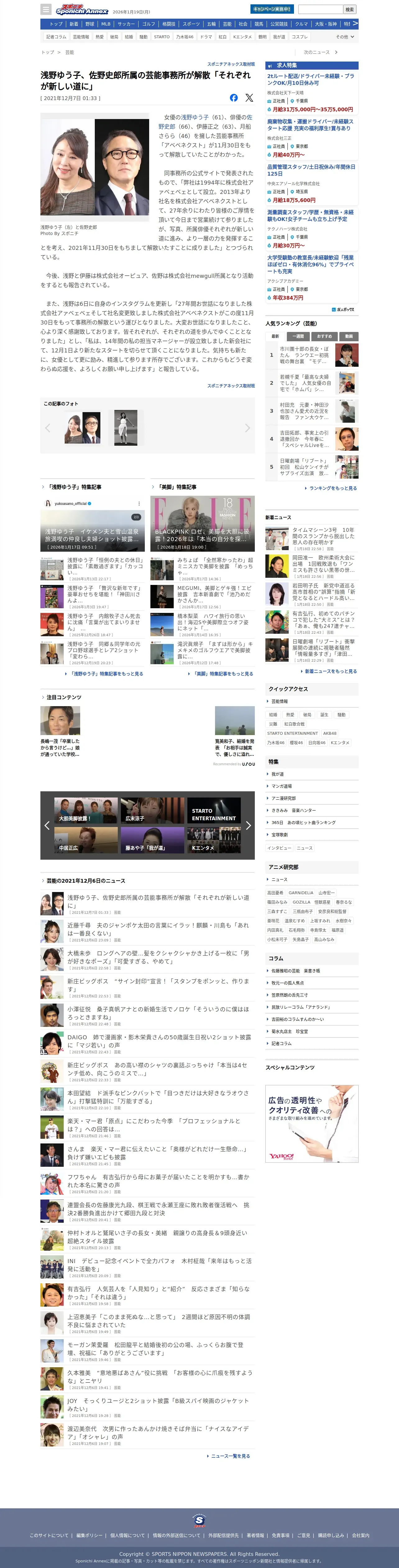Open タイムマシーン3号 new news item

coord(311,539)
